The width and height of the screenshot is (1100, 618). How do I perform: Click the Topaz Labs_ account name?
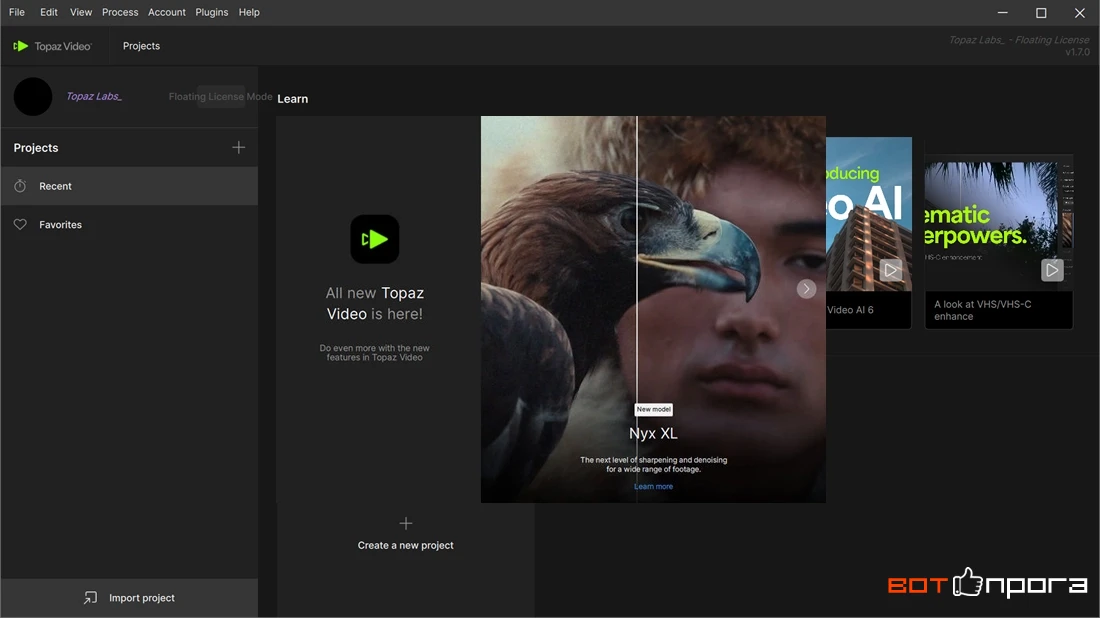[x=94, y=96]
